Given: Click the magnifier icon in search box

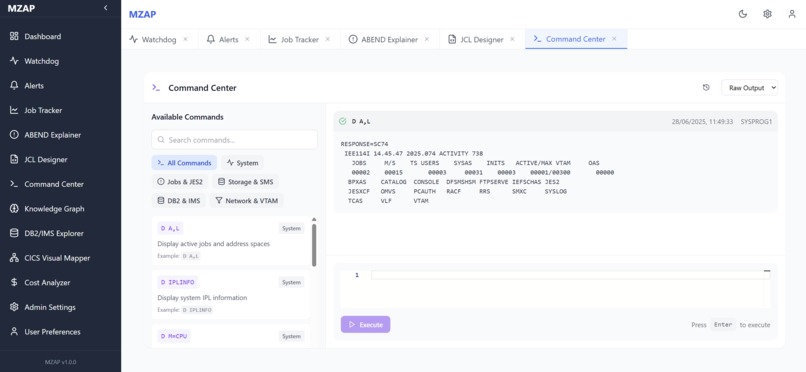Looking at the screenshot, I should click(x=161, y=140).
